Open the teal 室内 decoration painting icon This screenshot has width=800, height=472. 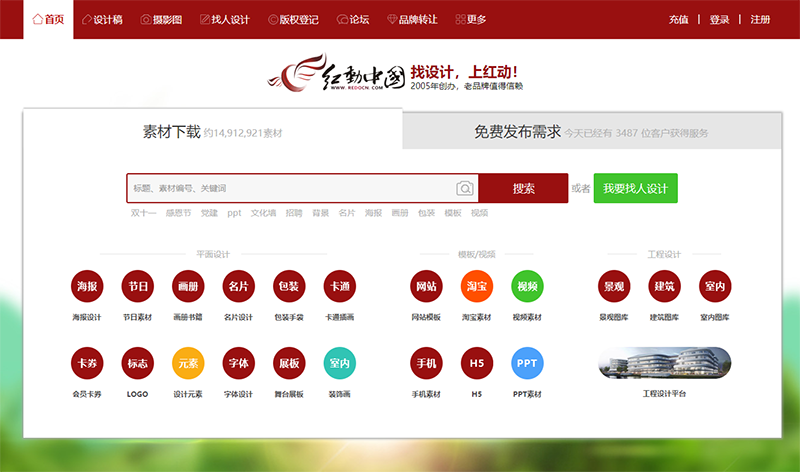(x=340, y=363)
